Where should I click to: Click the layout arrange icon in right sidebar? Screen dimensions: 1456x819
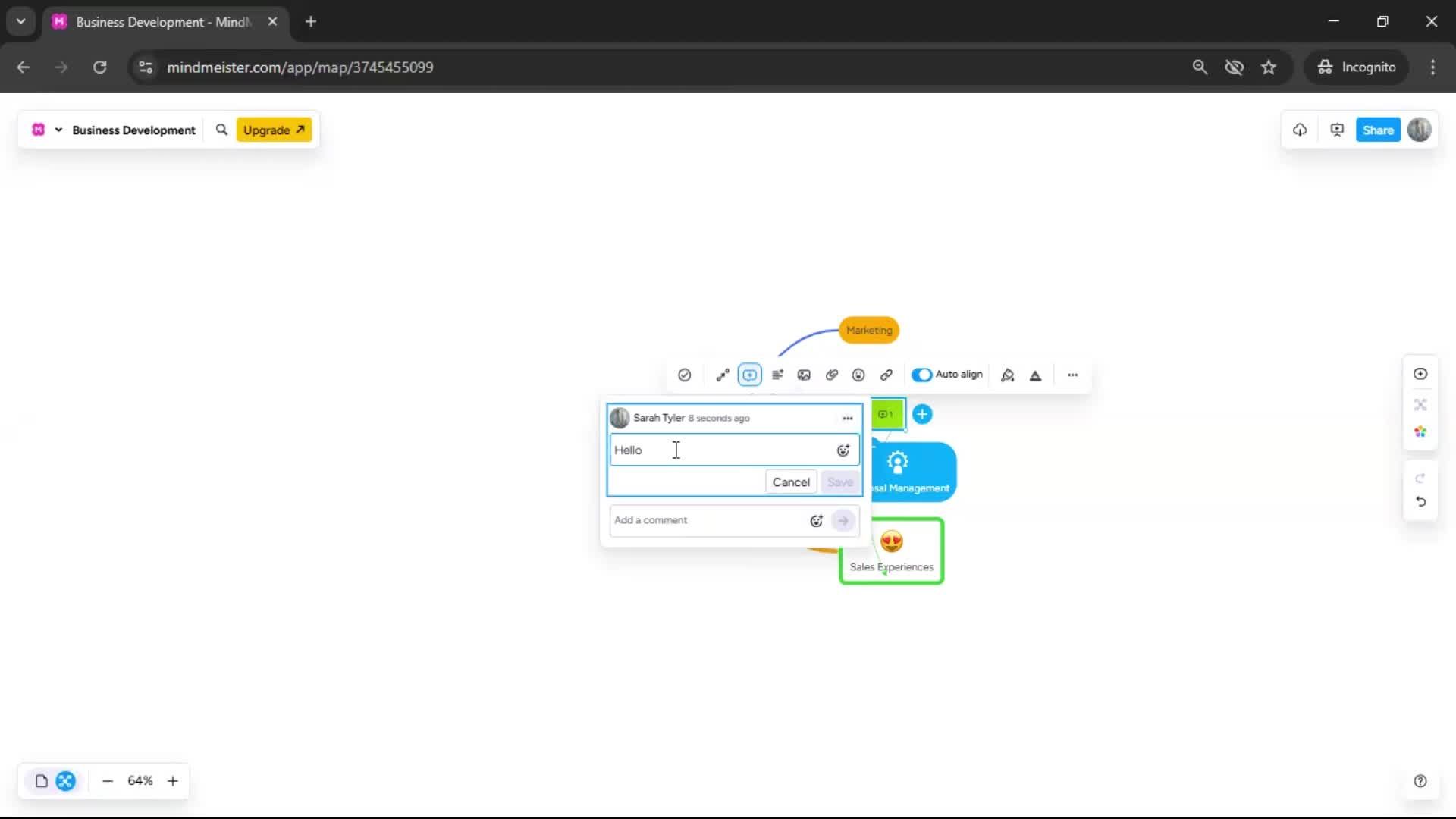pyautogui.click(x=1420, y=404)
